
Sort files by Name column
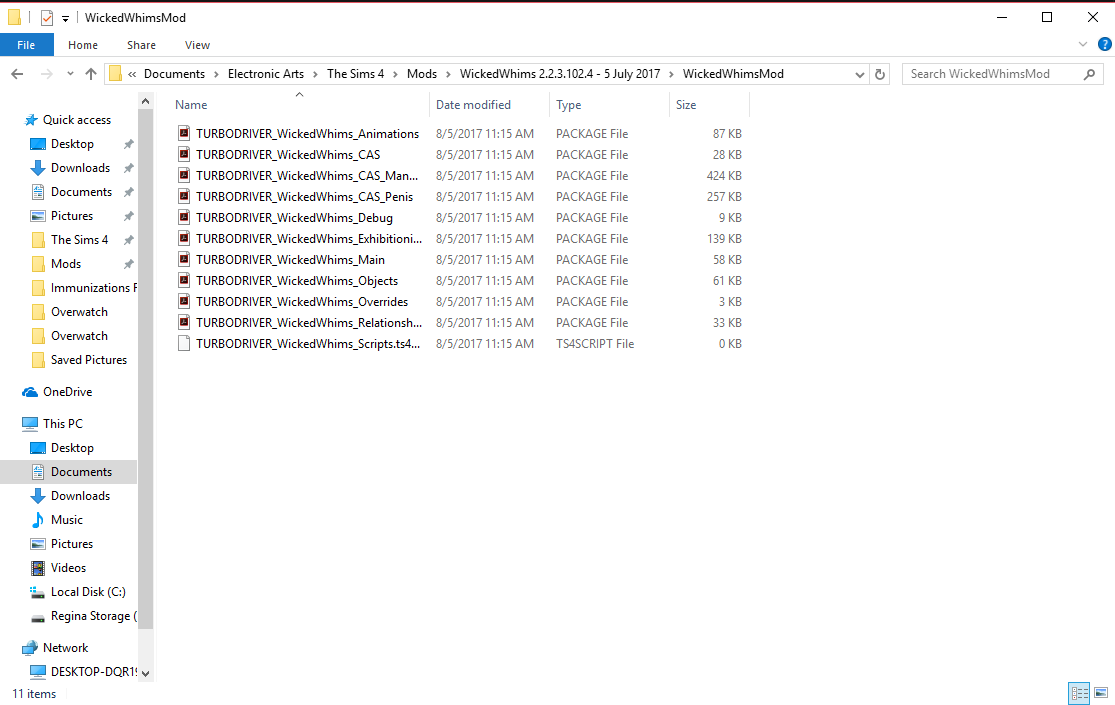click(x=191, y=105)
